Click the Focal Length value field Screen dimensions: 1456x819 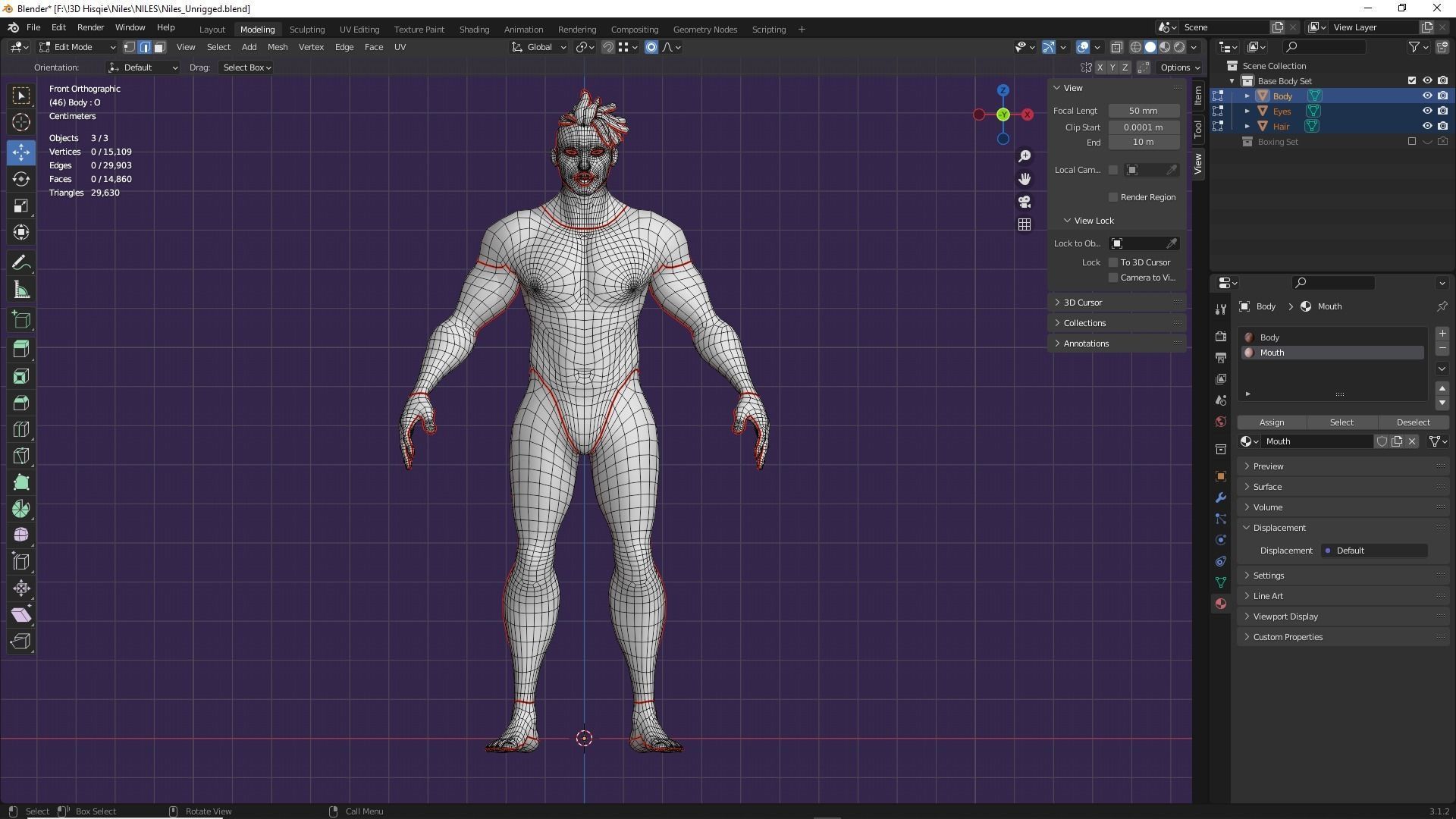1143,111
